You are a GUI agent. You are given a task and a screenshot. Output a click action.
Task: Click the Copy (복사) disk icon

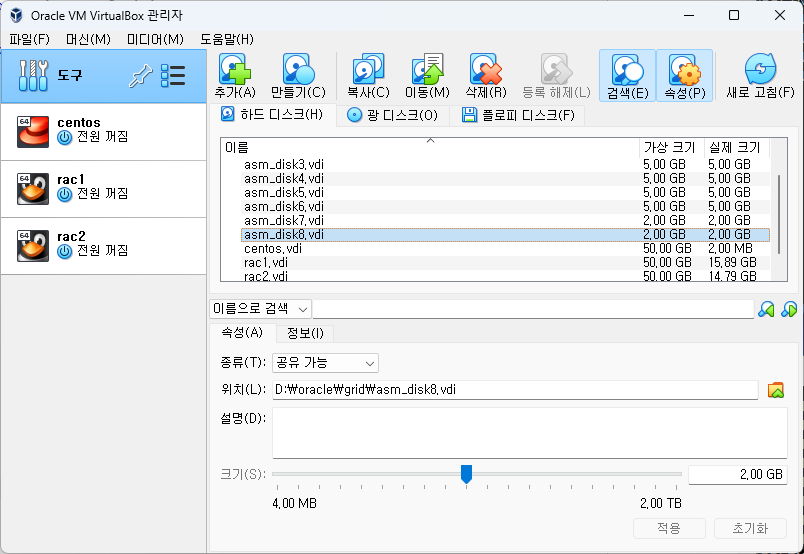(x=368, y=69)
